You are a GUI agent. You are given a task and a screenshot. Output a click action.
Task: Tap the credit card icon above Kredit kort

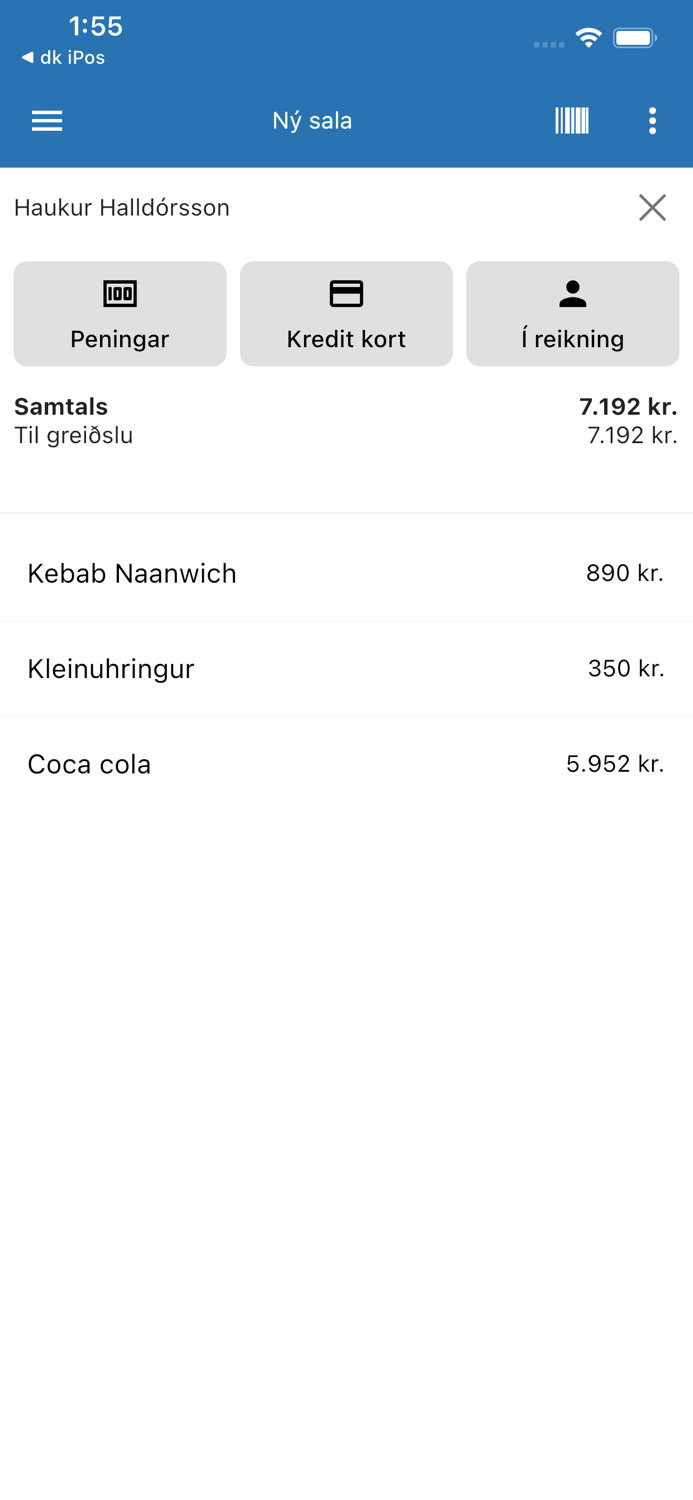click(346, 293)
